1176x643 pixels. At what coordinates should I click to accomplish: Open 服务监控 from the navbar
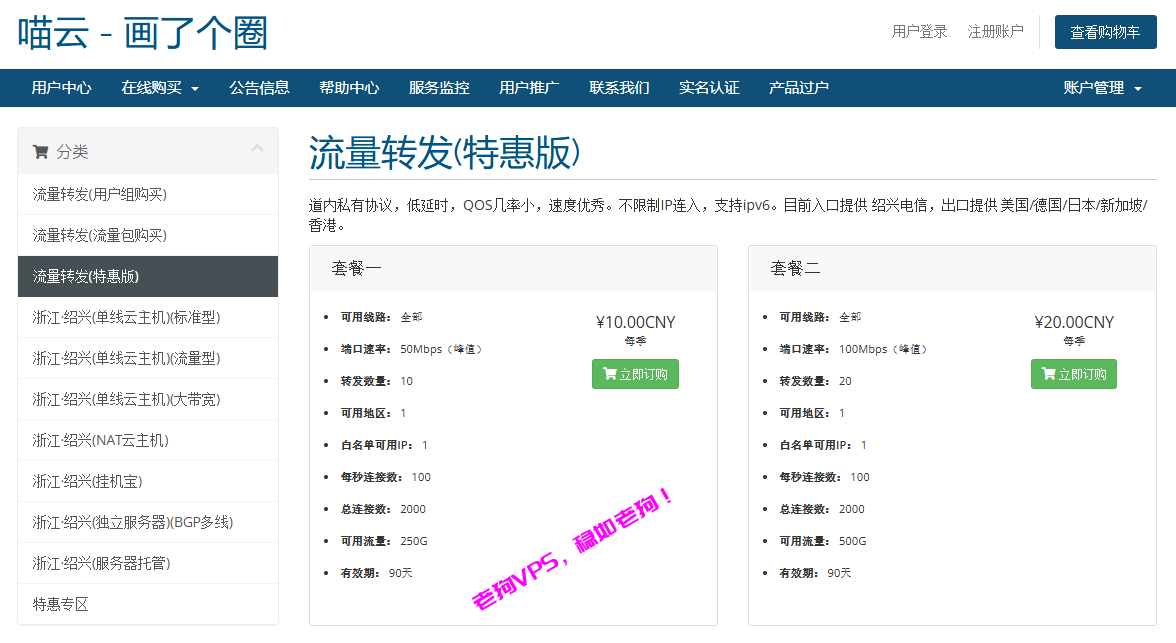pos(439,88)
